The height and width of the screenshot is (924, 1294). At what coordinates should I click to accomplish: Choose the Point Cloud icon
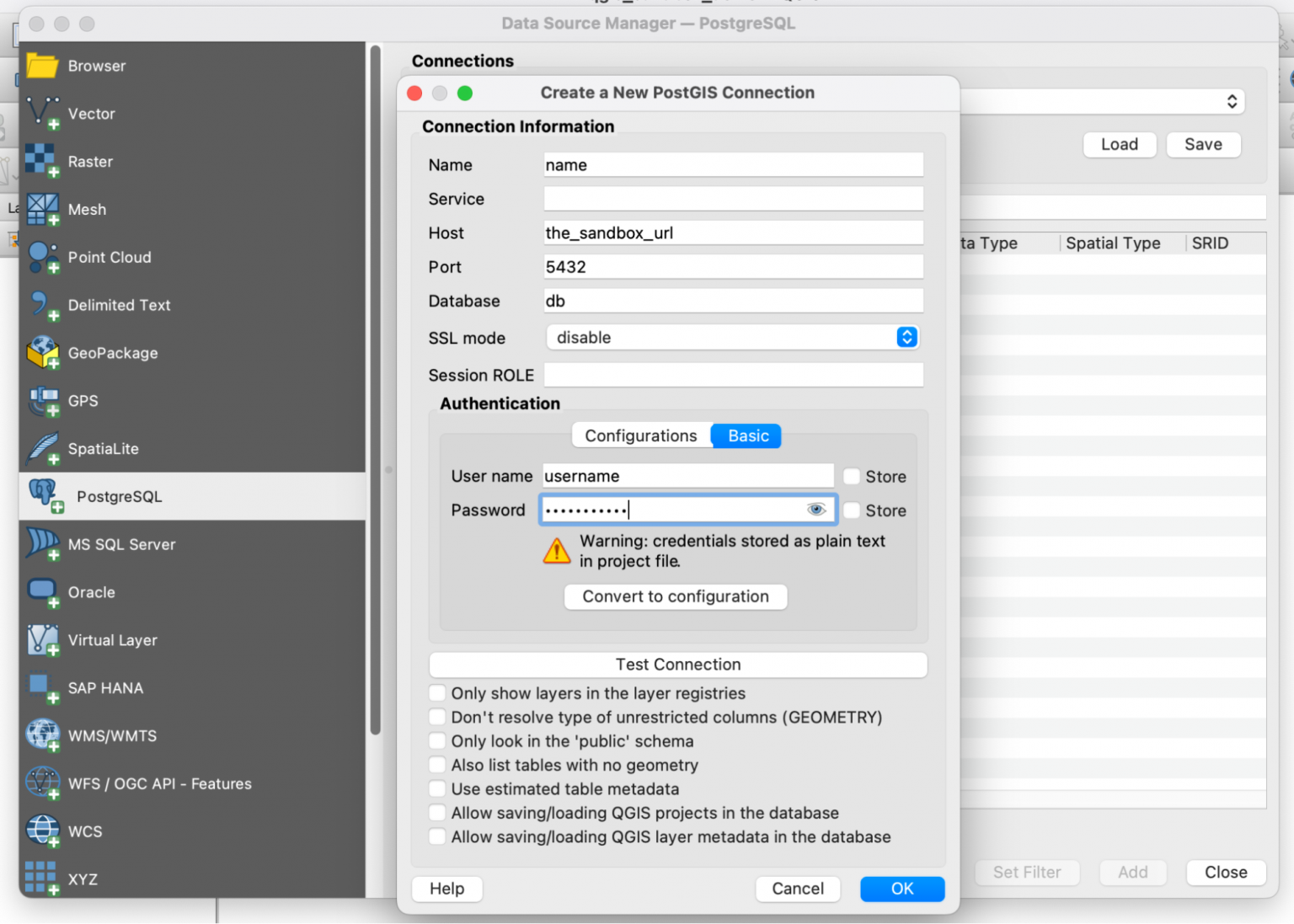click(42, 257)
